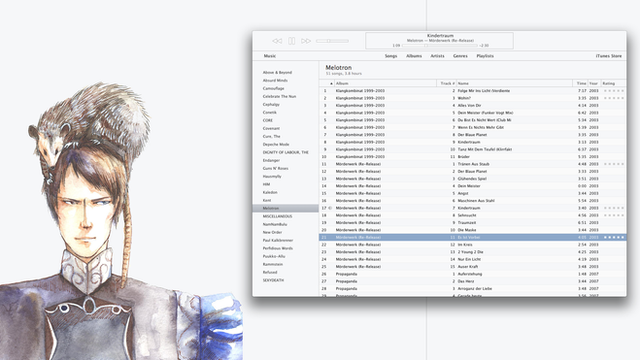Click the sort arrow in the first column header
The image size is (640, 360).
[x=331, y=83]
